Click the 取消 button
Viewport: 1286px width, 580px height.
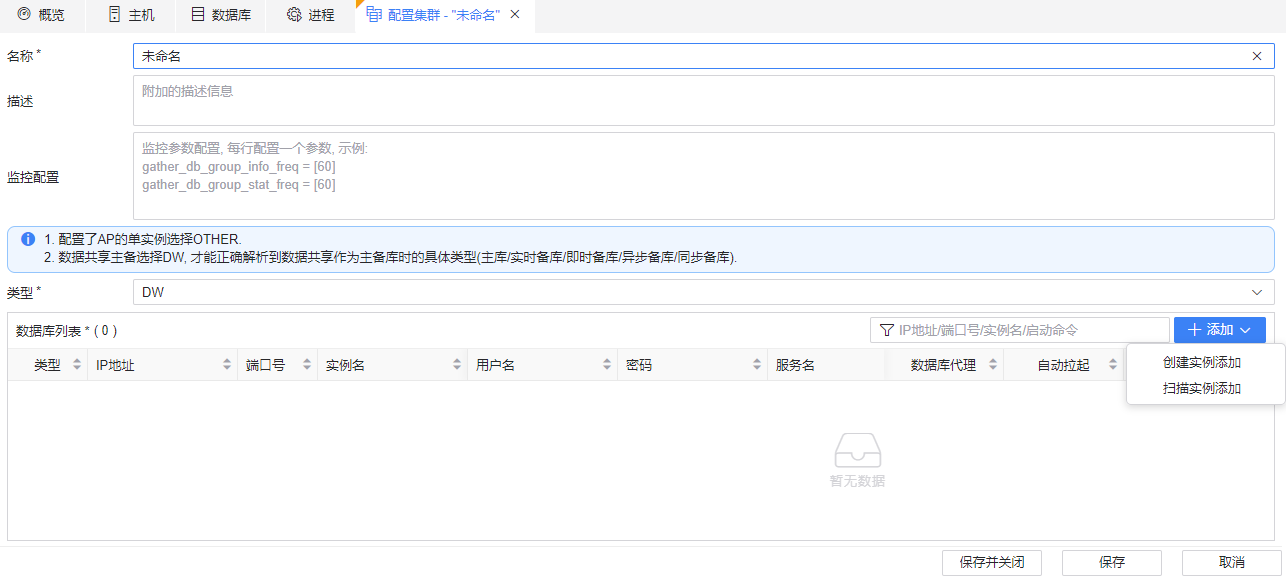point(1232,562)
